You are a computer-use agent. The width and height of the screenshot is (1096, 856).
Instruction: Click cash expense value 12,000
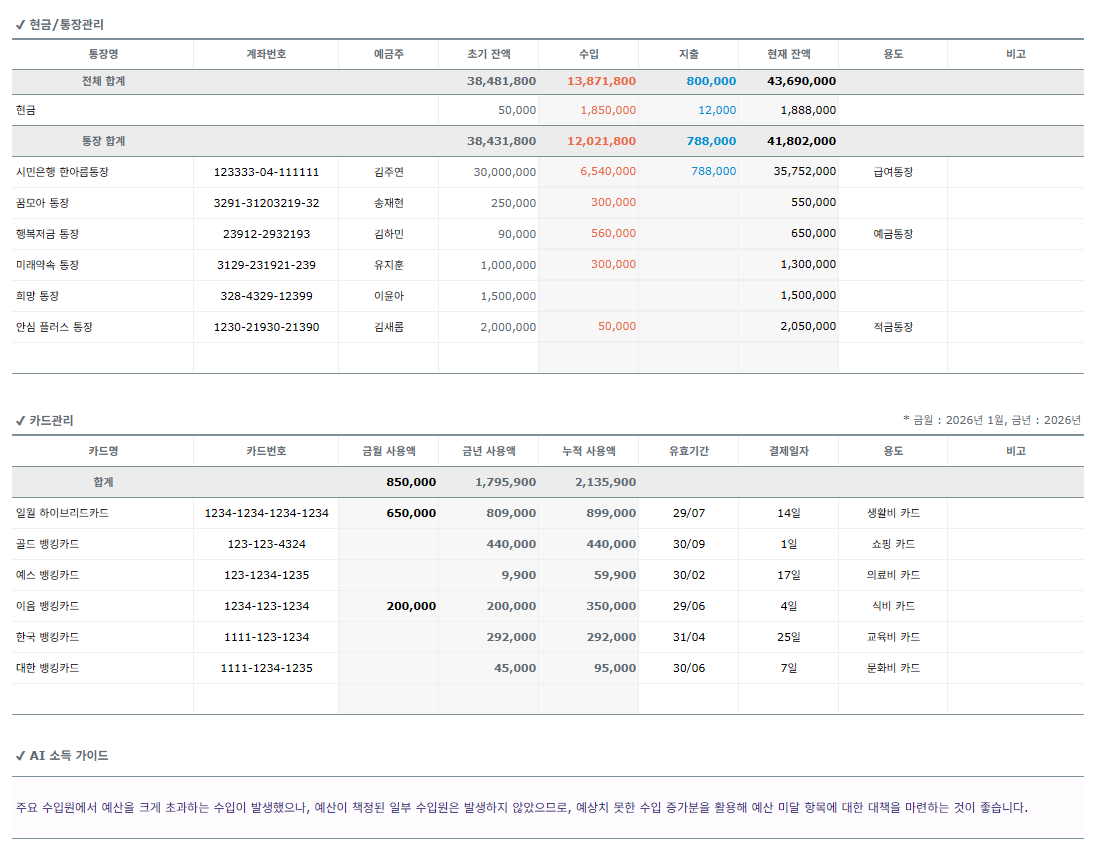pos(717,110)
